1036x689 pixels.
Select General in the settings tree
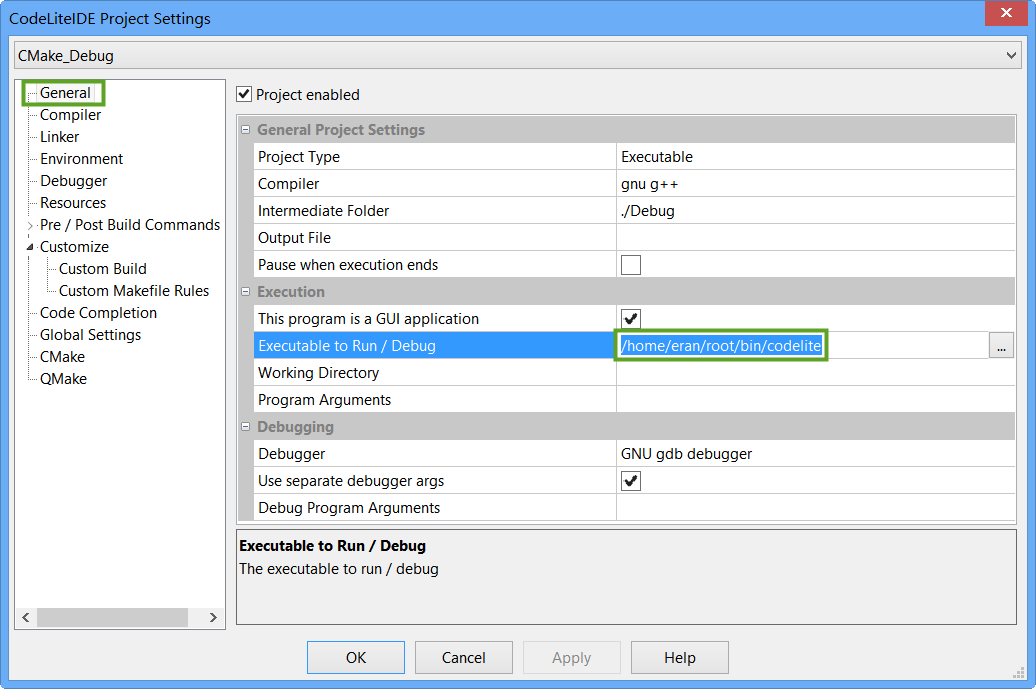65,92
